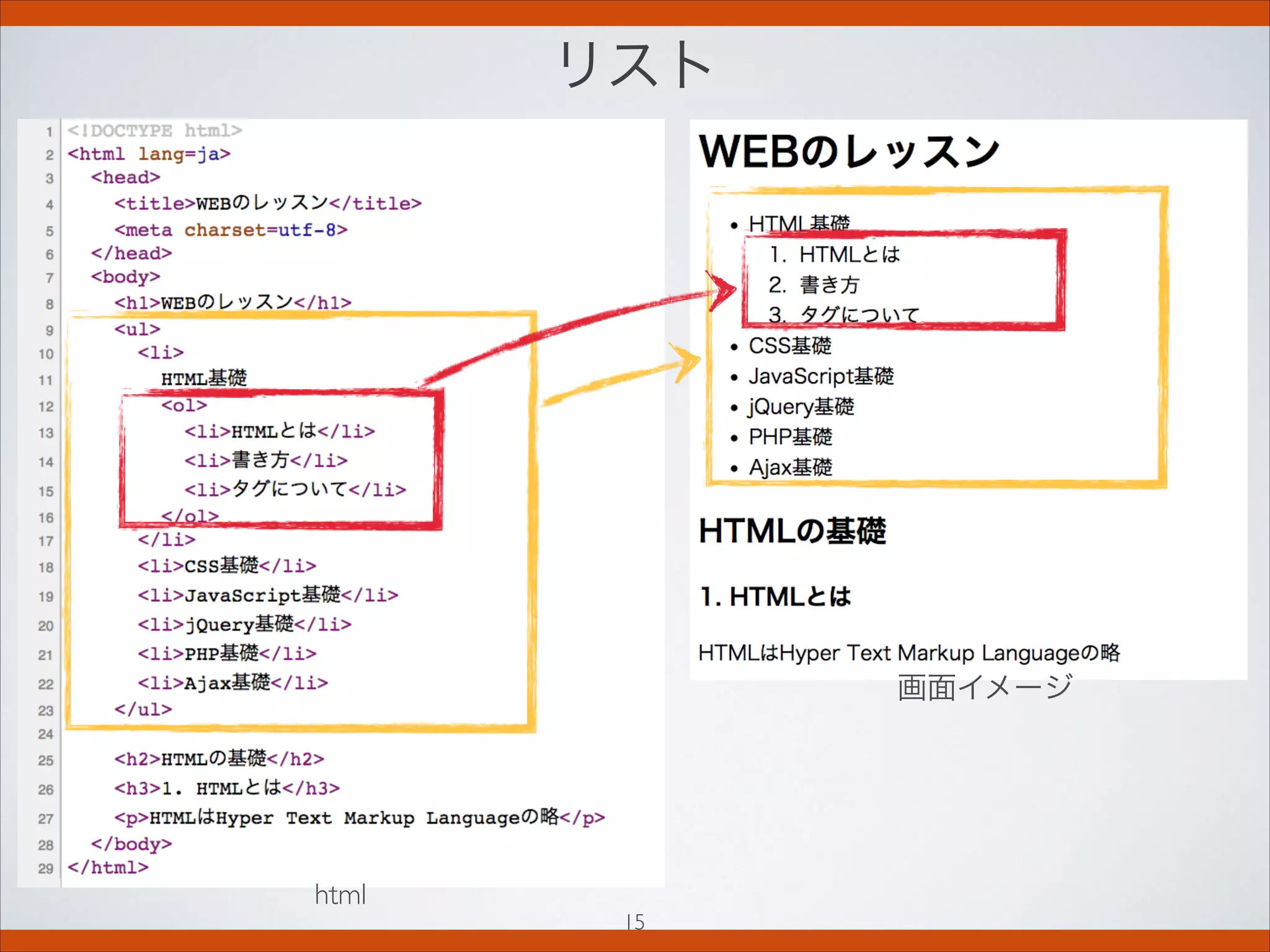Click line number 24 in the gutter
This screenshot has width=1270, height=952.
click(x=45, y=734)
